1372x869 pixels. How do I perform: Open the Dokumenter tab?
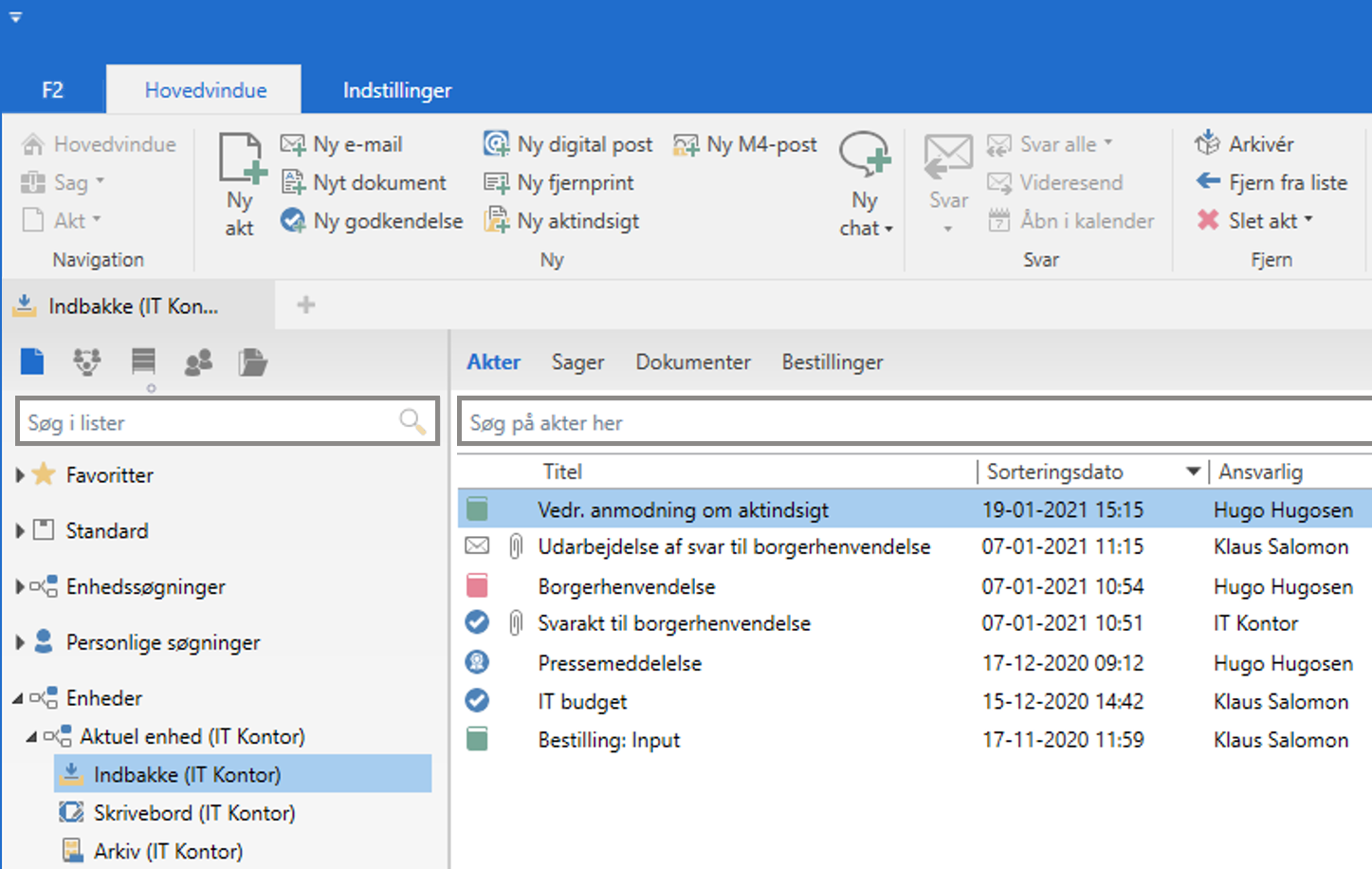(693, 361)
